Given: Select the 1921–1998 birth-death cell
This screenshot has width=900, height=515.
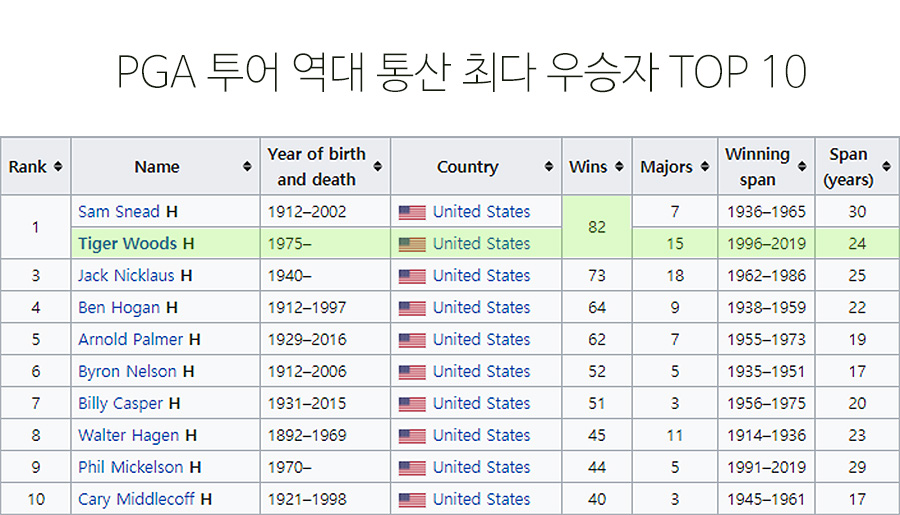Looking at the screenshot, I should 325,499.
